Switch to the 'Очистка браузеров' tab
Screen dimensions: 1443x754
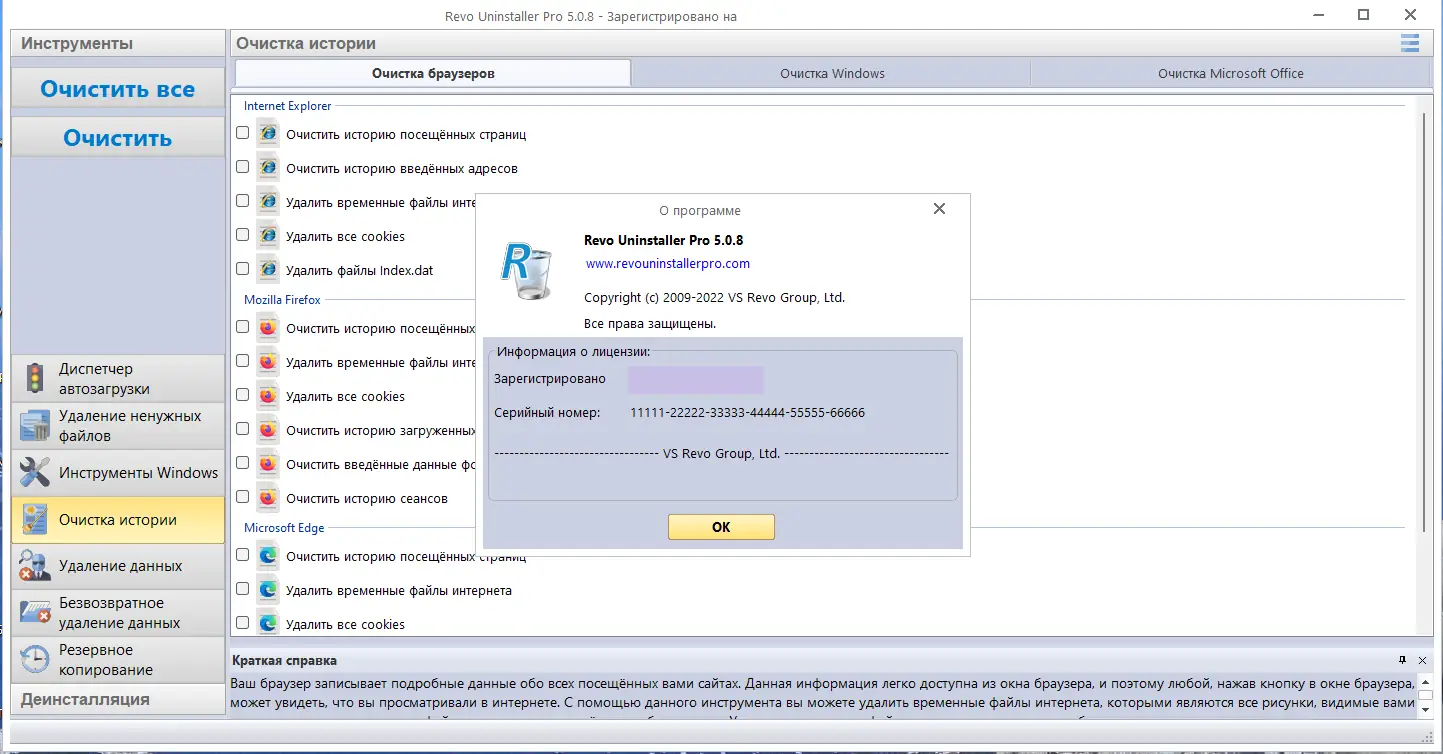click(433, 73)
